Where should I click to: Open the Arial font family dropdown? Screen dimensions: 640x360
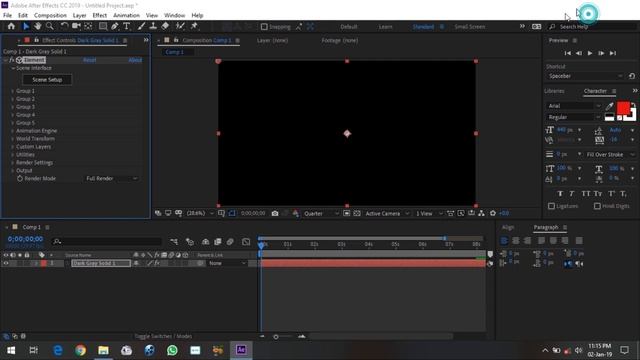pyautogui.click(x=573, y=106)
